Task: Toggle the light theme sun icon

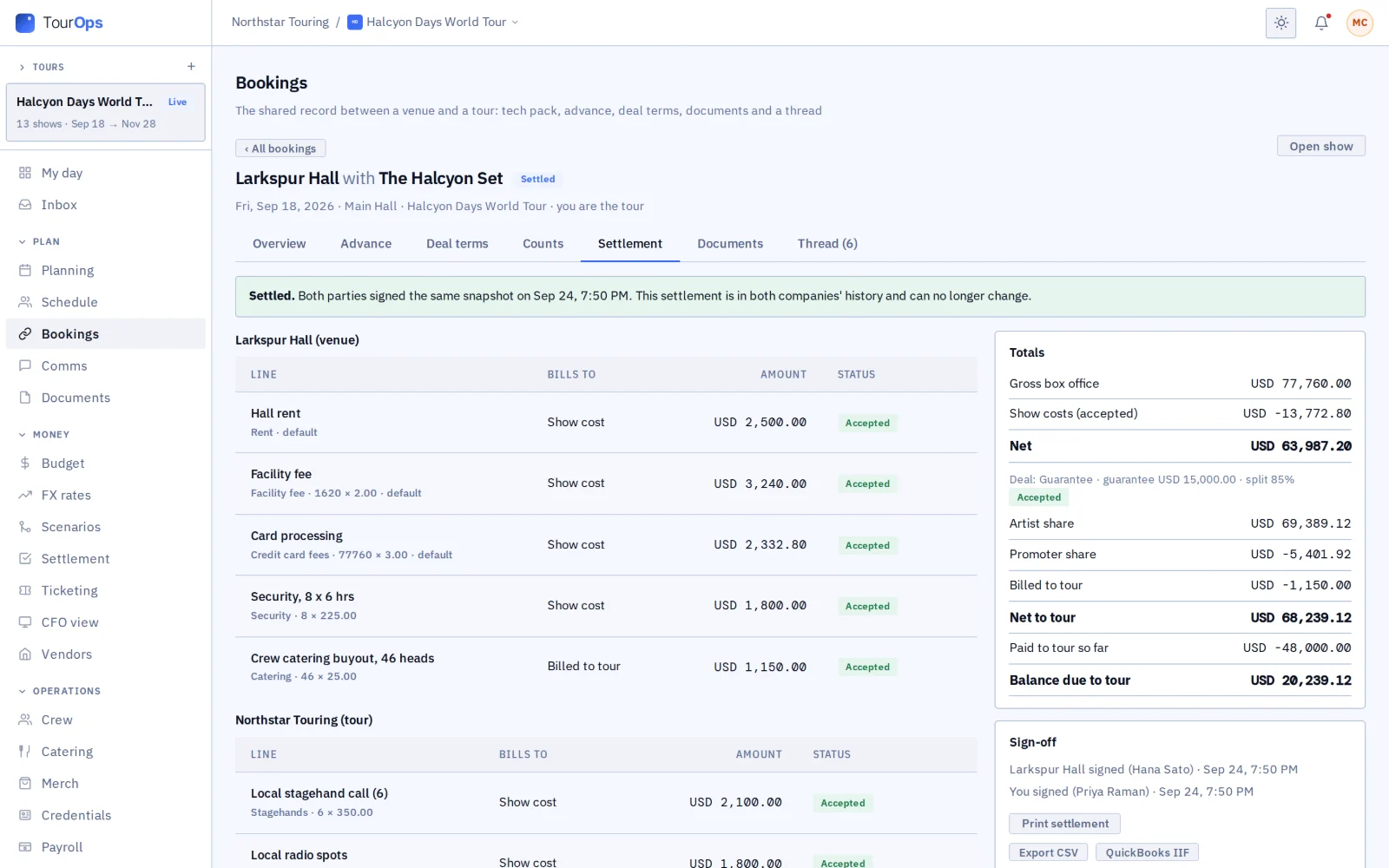Action: [x=1280, y=23]
